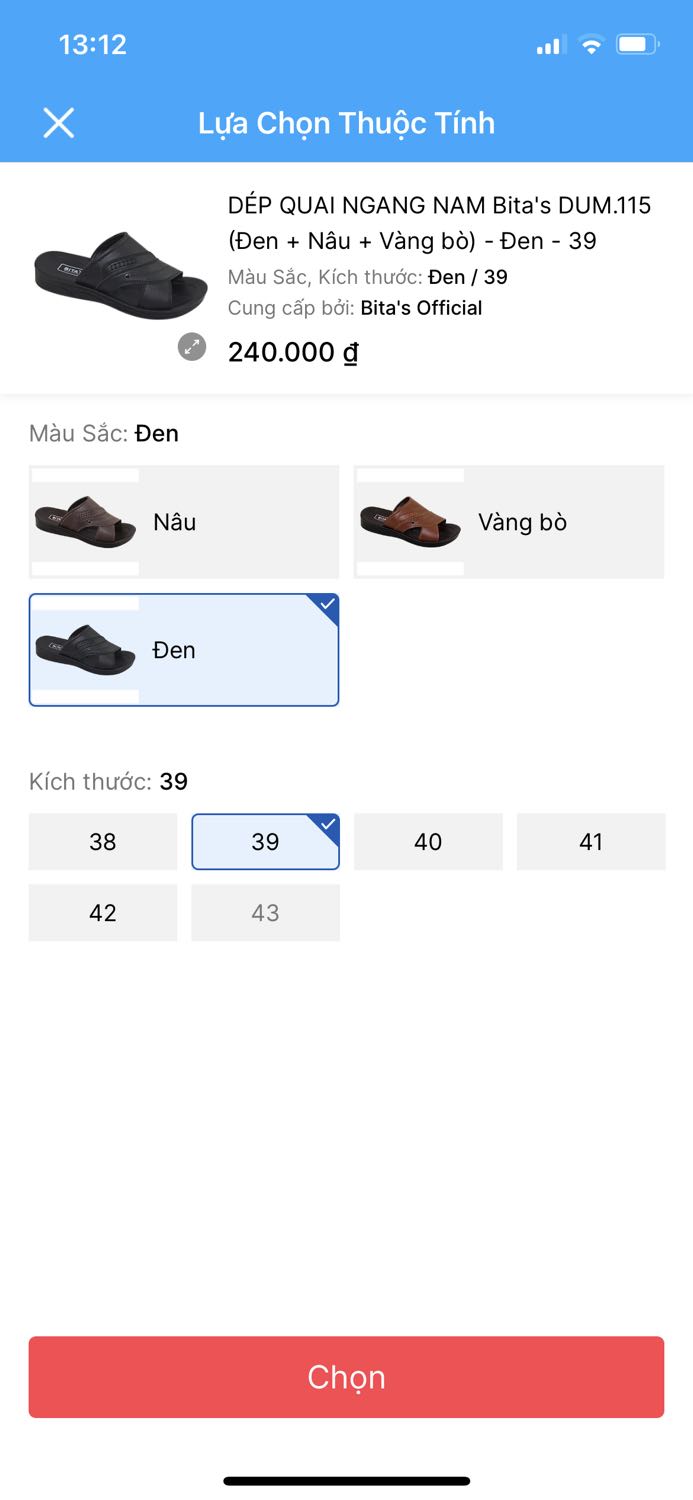
Task: Tap the greyed-out size 43 option
Action: pos(265,913)
